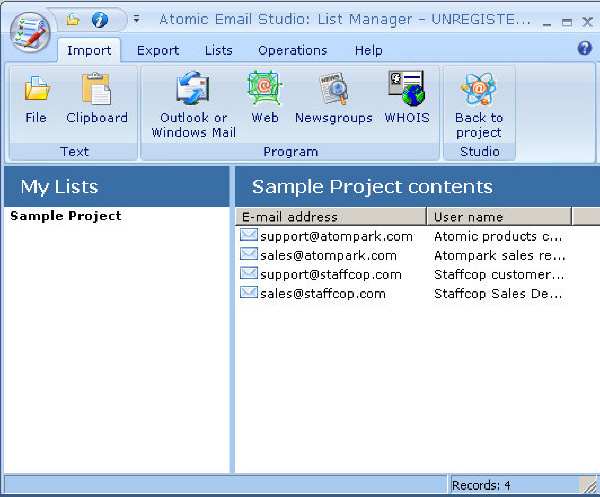Click envelope icon beside support@atompark.com
This screenshot has height=497, width=600.
249,235
